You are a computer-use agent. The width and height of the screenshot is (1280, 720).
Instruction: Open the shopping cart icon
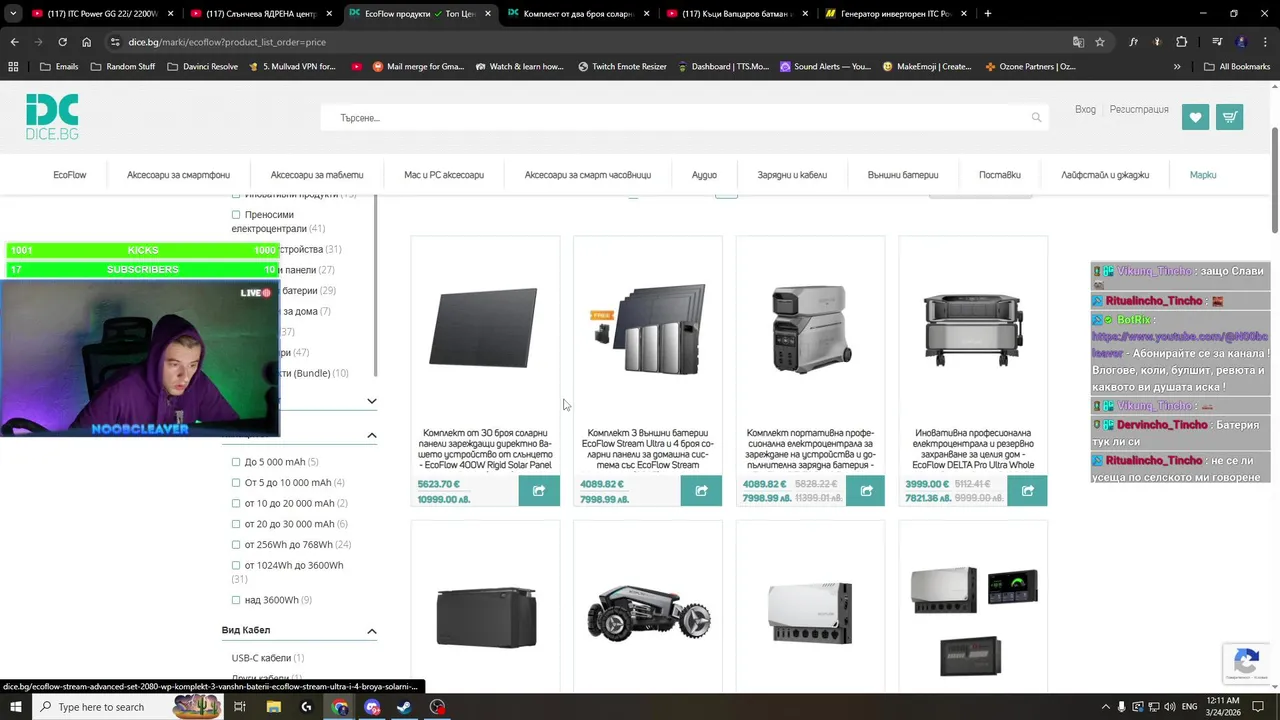tap(1230, 117)
